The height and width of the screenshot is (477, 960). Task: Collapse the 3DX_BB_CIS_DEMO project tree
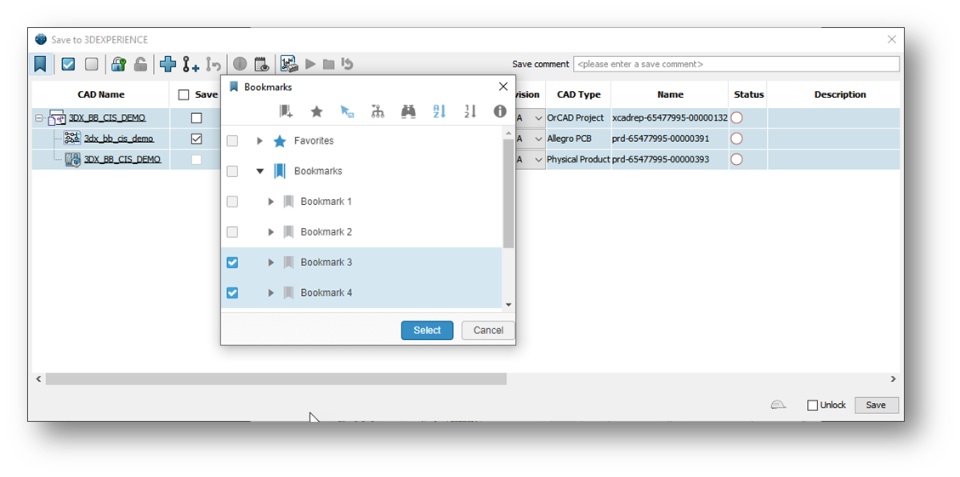point(39,118)
